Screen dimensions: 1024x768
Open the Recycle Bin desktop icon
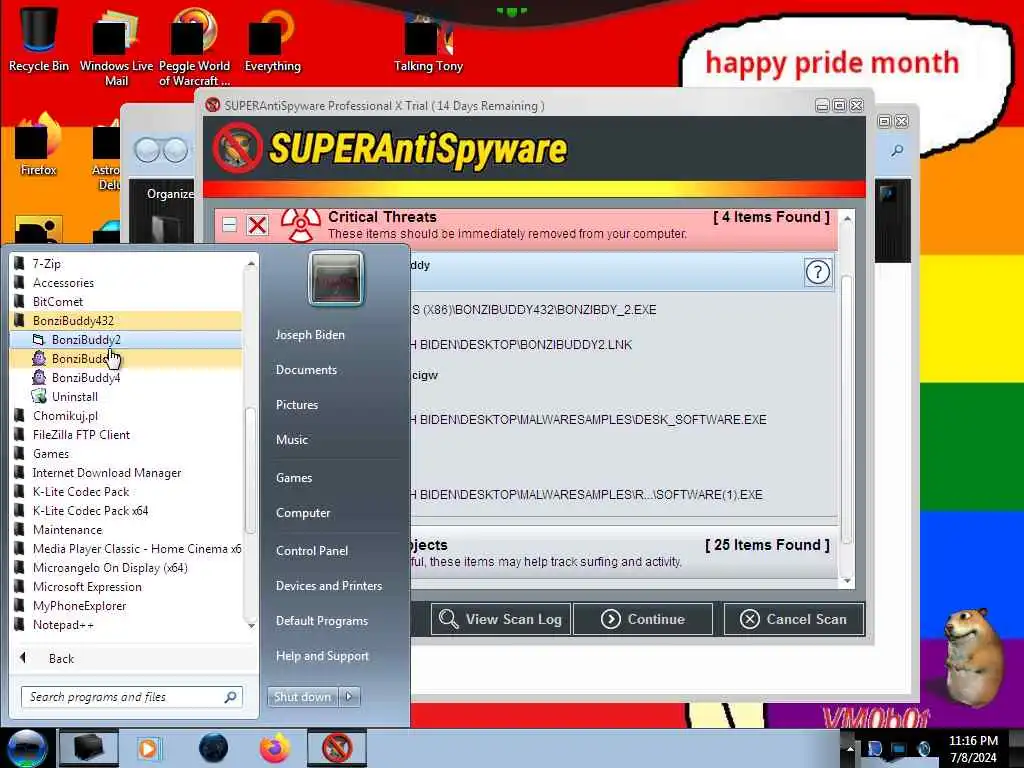(x=38, y=39)
